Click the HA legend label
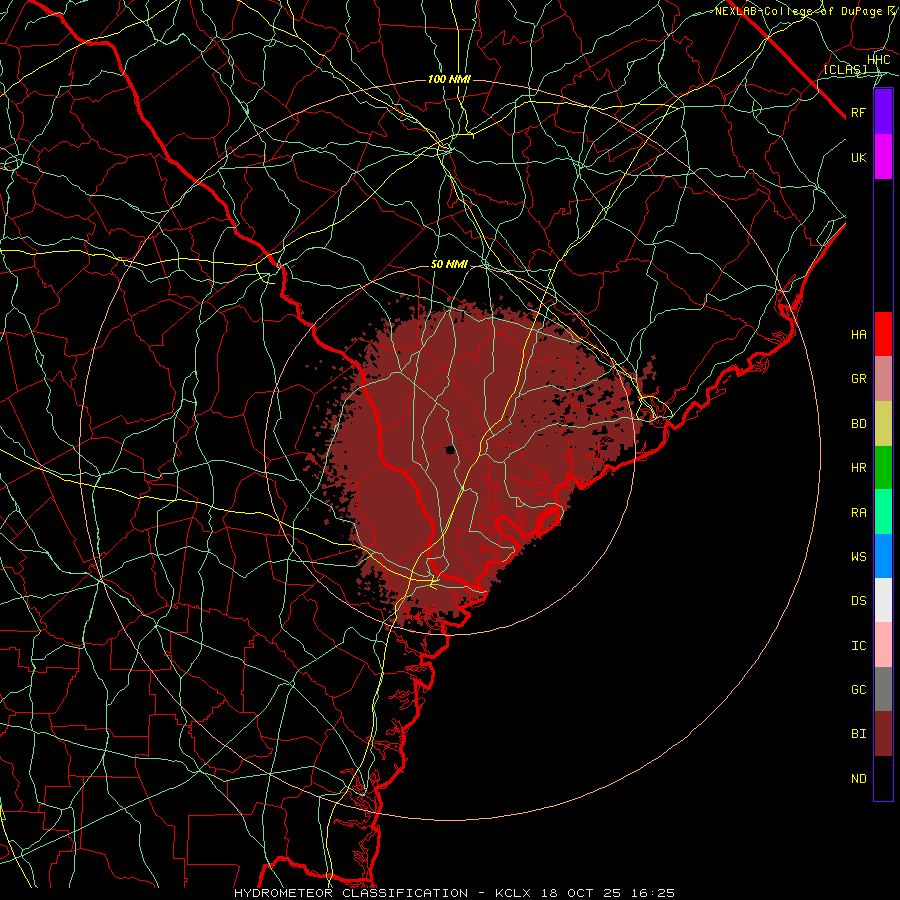The height and width of the screenshot is (900, 900). coord(858,335)
